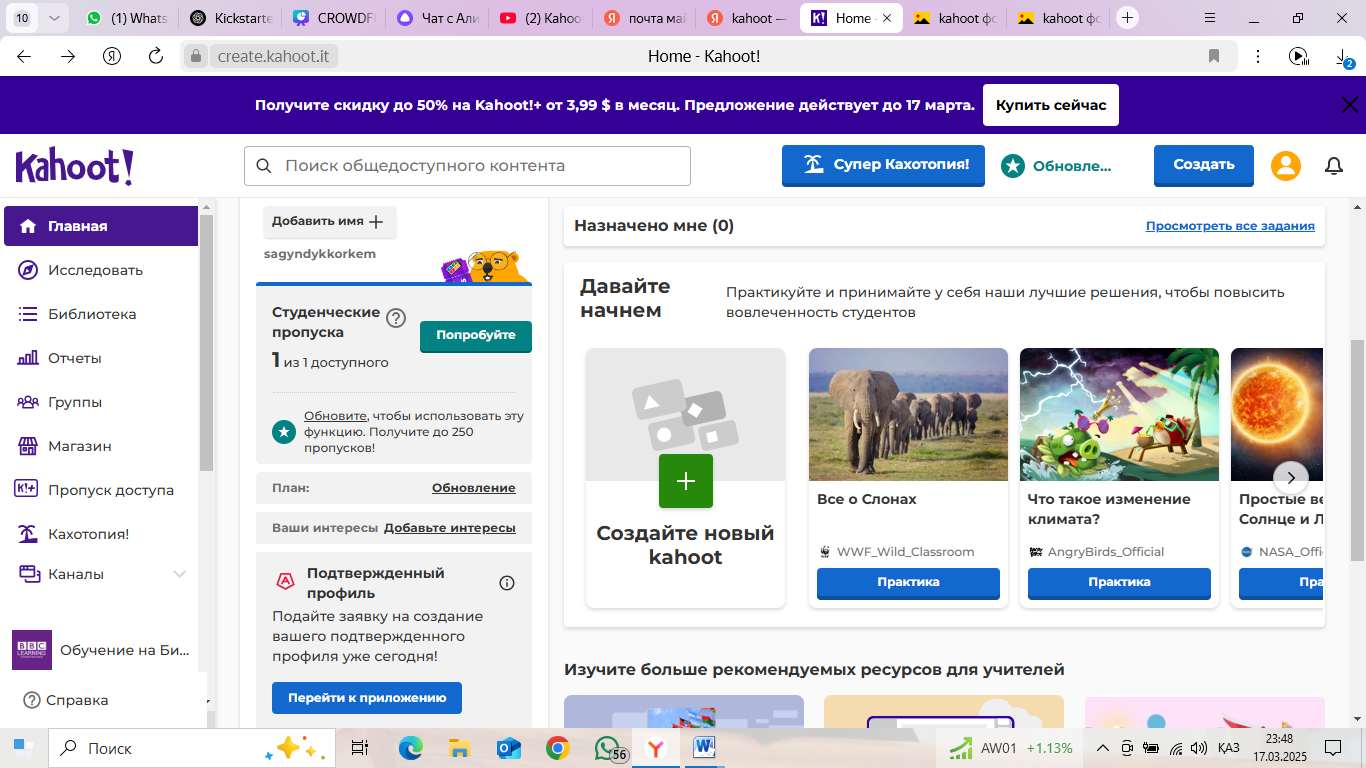The image size is (1366, 768).
Task: Click the Create (Создать) button
Action: 1204,165
